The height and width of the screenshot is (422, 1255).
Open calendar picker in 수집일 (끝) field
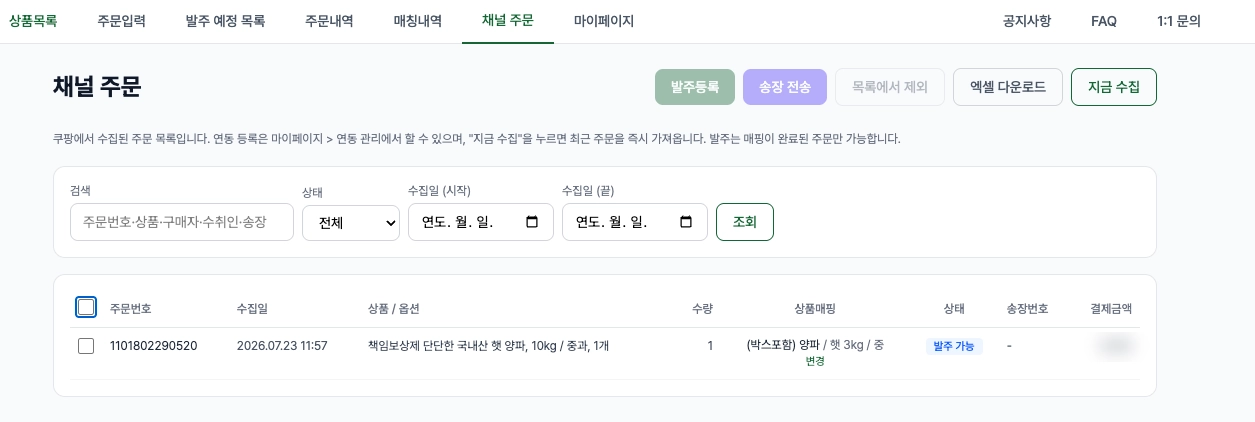click(686, 222)
